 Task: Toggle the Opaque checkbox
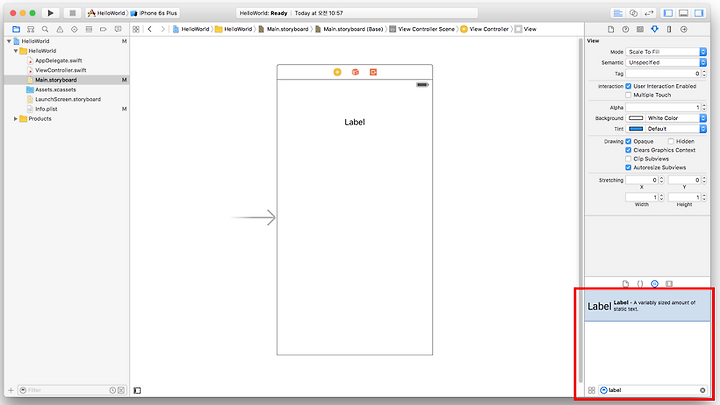point(628,141)
